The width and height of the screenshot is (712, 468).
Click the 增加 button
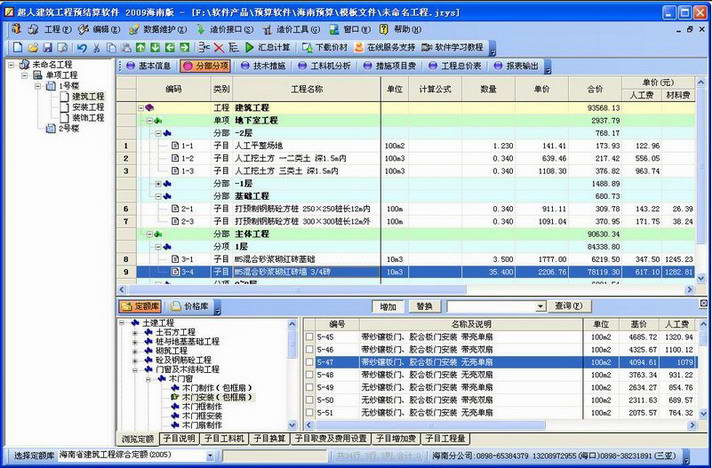pyautogui.click(x=388, y=306)
